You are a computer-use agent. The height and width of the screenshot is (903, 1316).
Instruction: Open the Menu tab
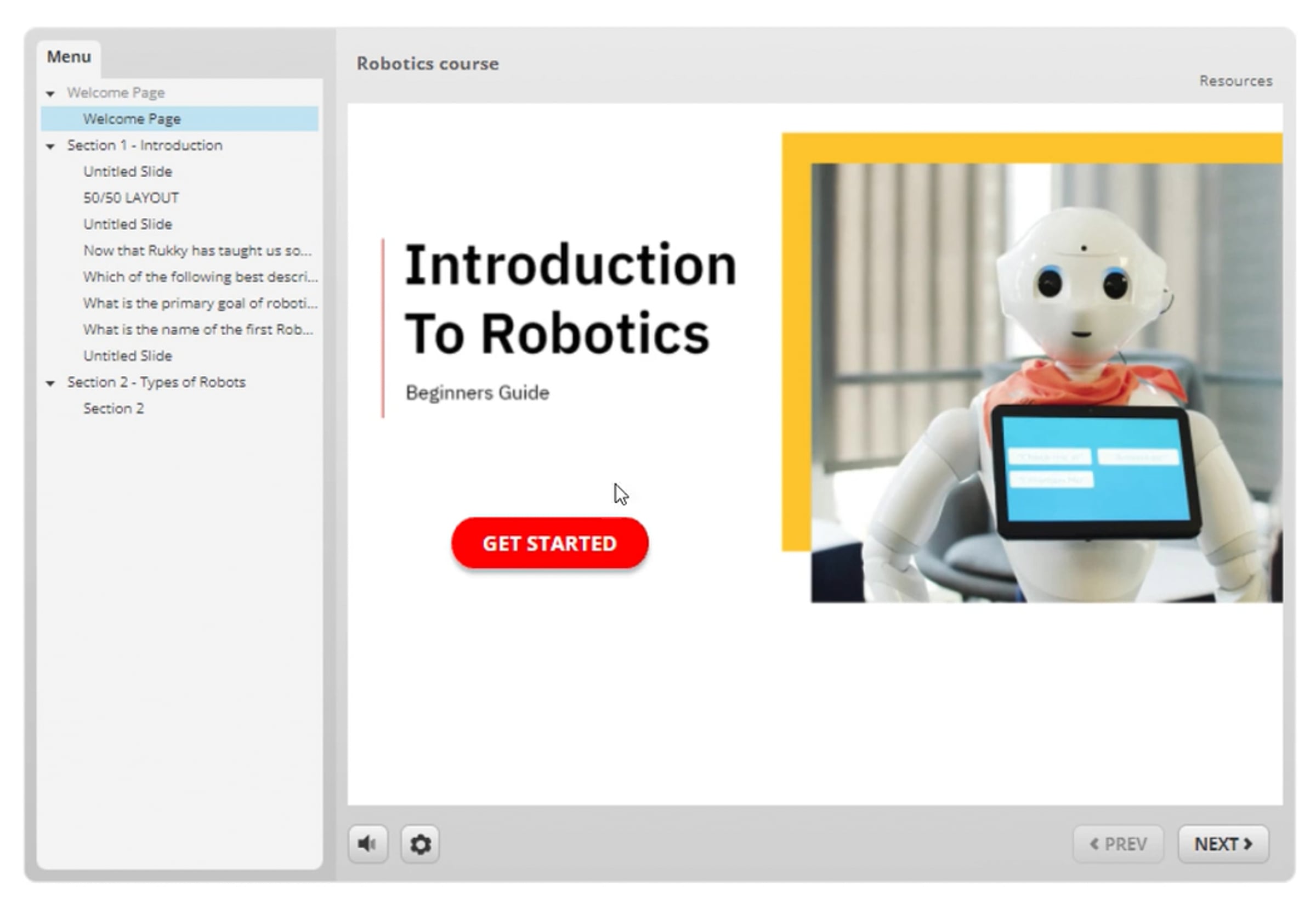[69, 57]
